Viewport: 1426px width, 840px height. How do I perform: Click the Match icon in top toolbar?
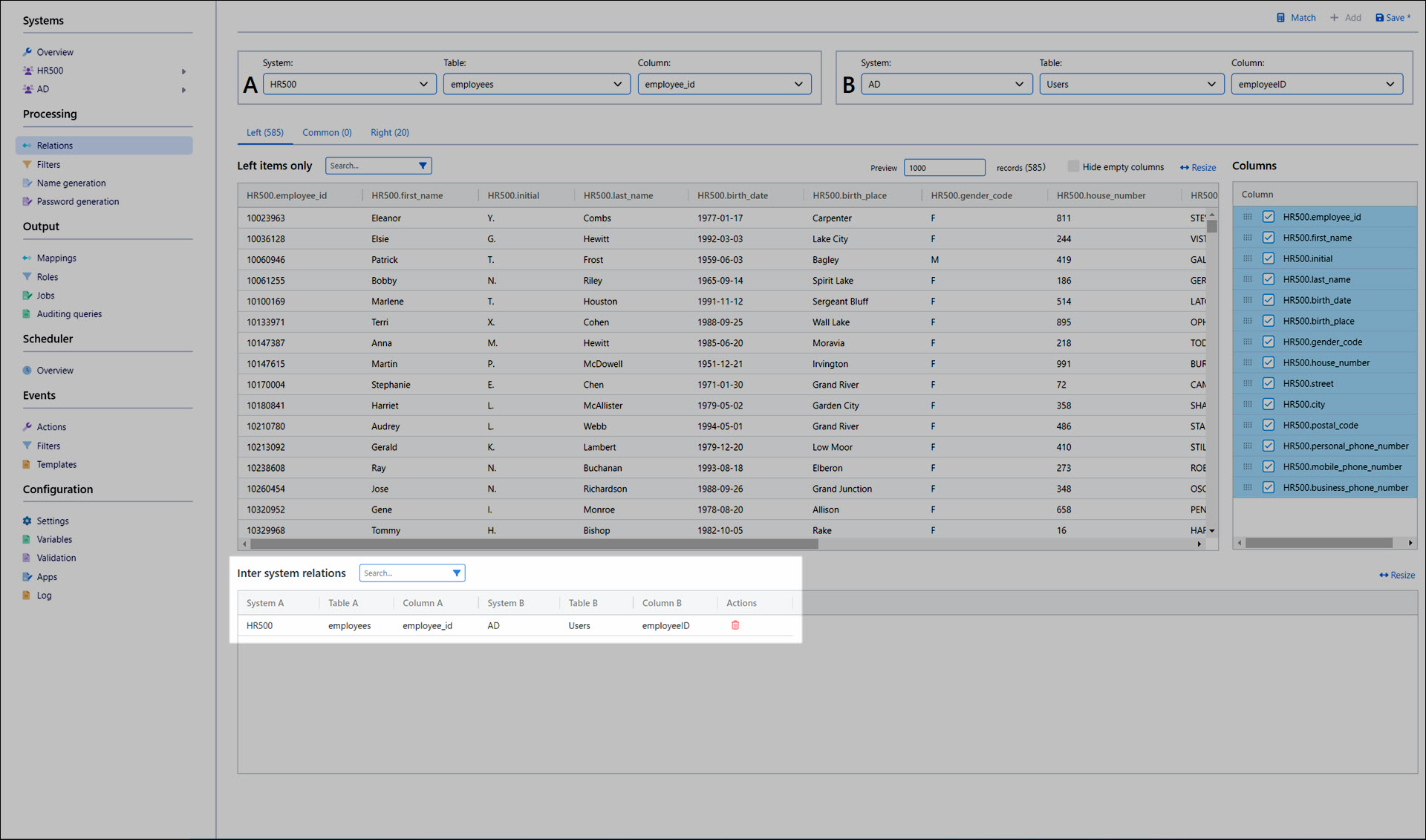point(1281,18)
